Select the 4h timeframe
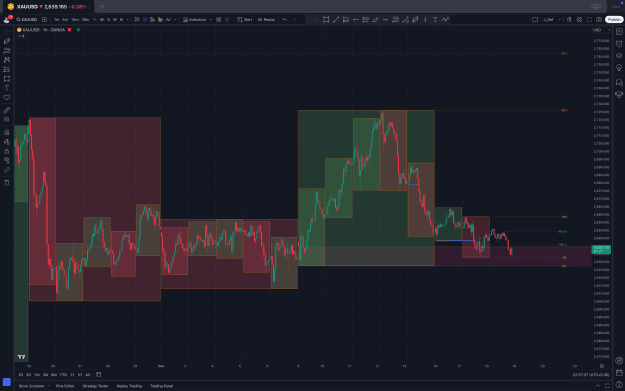 click(x=102, y=20)
